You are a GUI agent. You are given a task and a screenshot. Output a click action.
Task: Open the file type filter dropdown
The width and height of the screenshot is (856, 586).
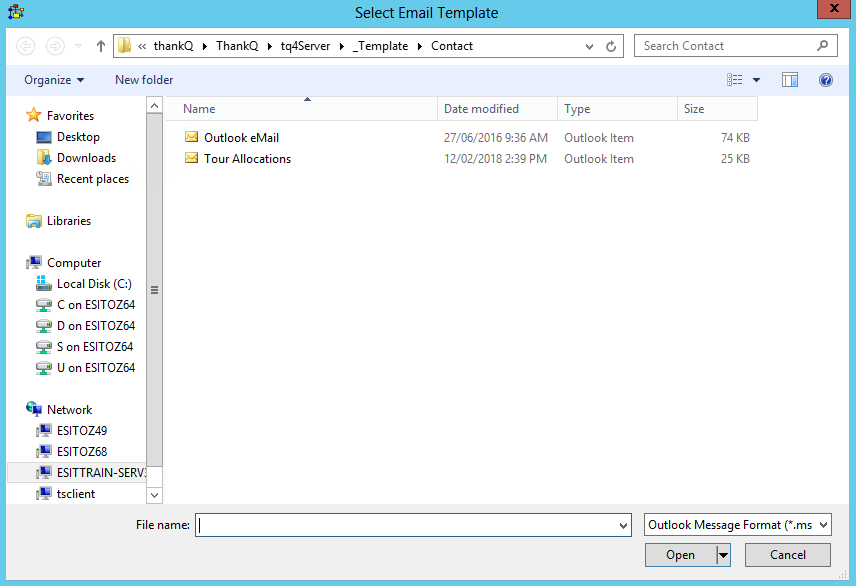coord(737,525)
